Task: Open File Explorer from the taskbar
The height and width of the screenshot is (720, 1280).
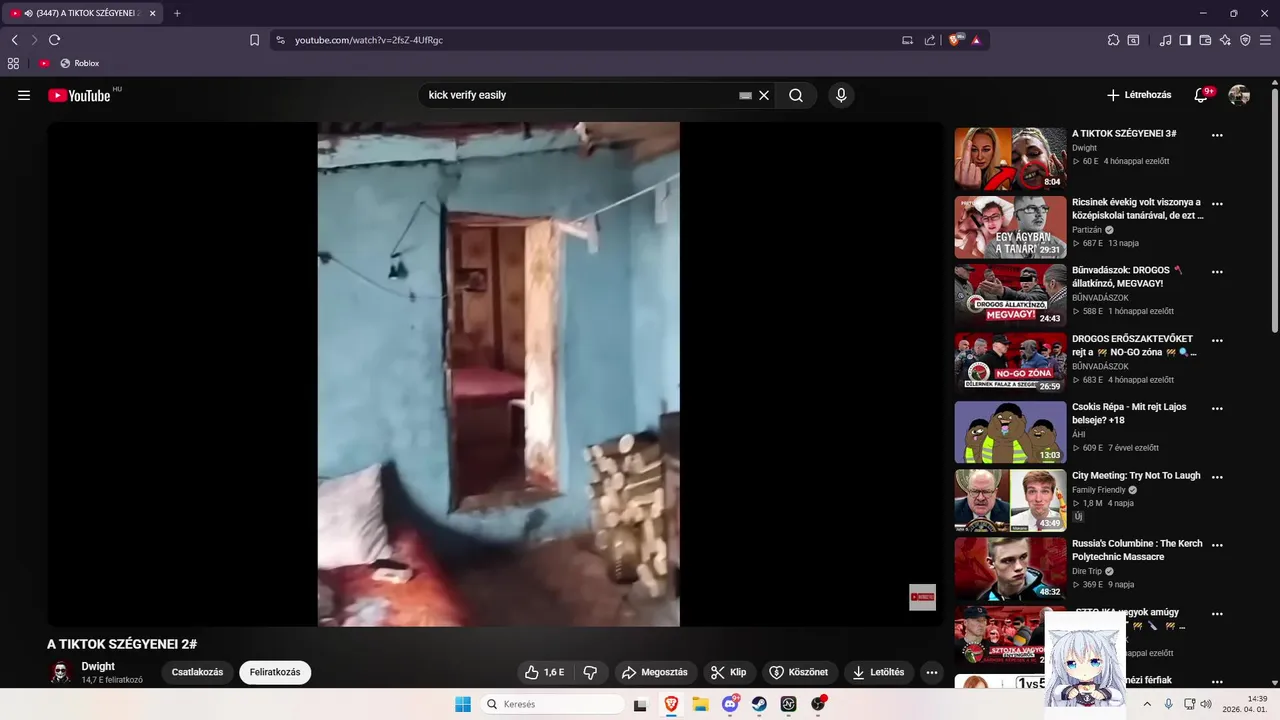Action: [x=701, y=704]
